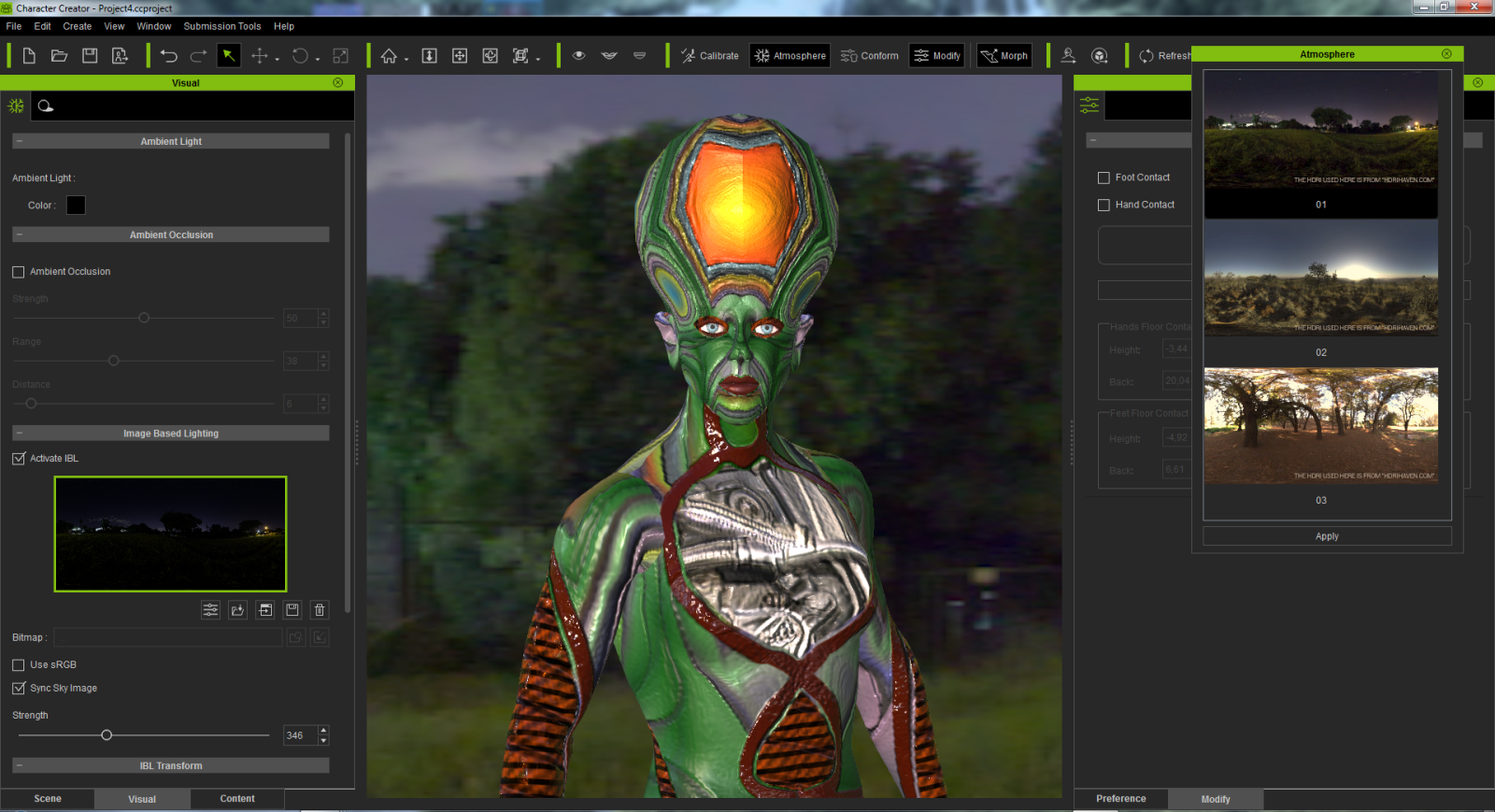The width and height of the screenshot is (1495, 812).
Task: Click the Modify toolbar button
Action: pyautogui.click(x=937, y=56)
